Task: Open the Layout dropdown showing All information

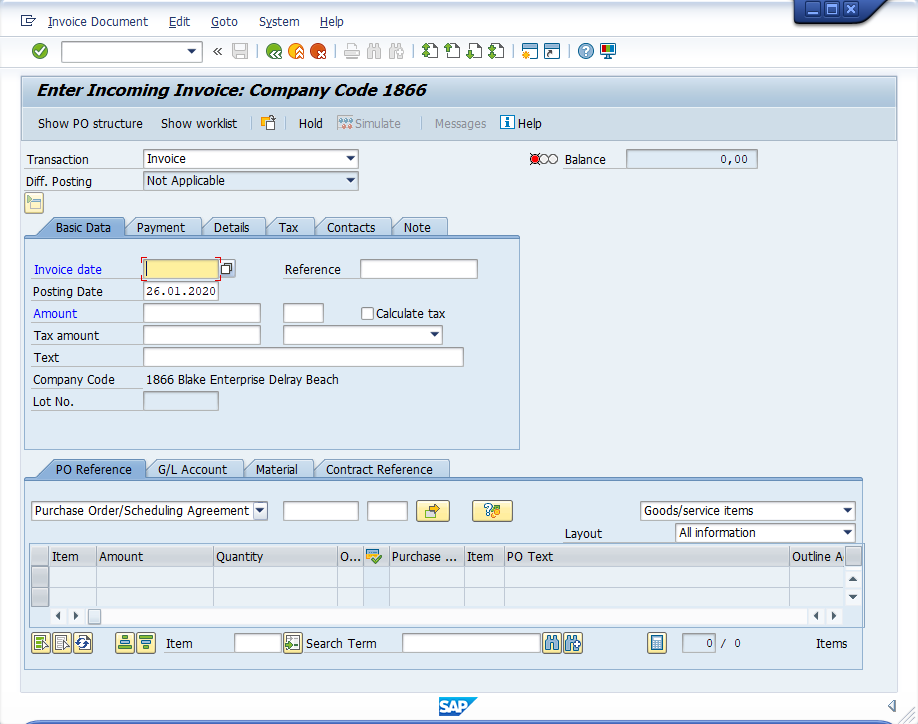Action: pyautogui.click(x=847, y=533)
